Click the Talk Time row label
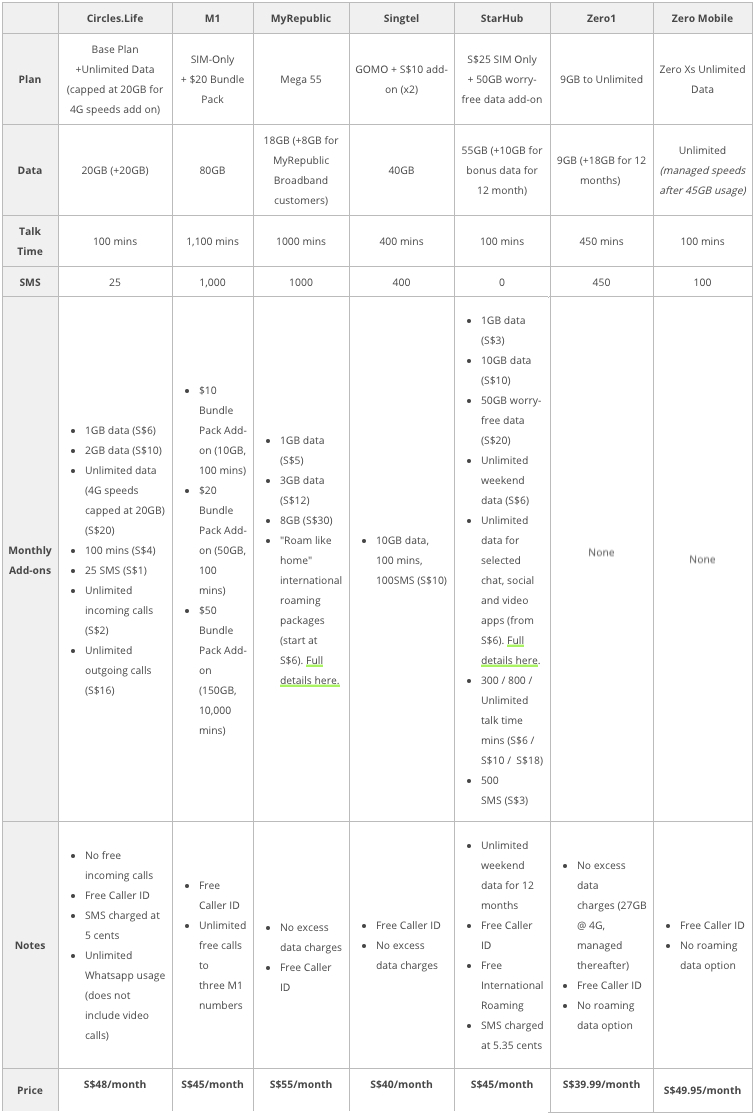 [30, 240]
